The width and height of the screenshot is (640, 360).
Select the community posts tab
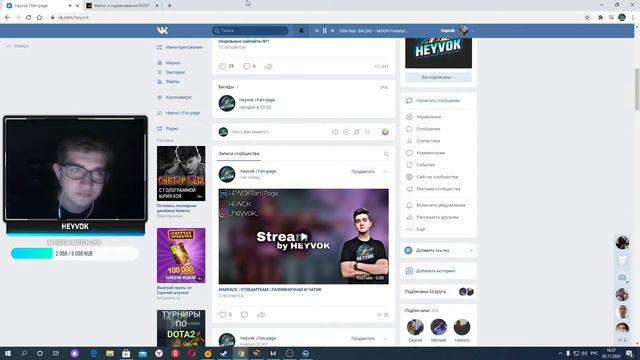point(239,154)
